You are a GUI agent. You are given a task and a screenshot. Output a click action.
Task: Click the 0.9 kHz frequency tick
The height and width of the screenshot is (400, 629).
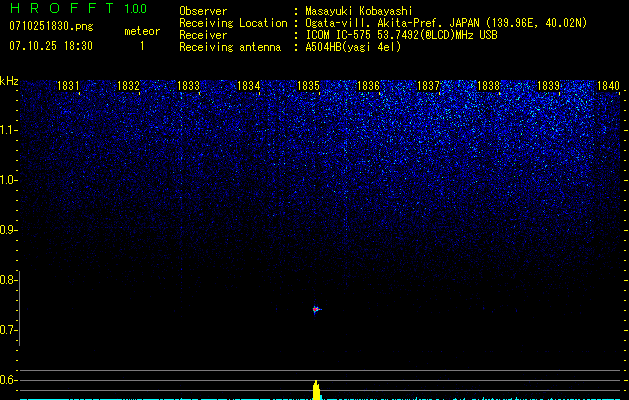9,230
